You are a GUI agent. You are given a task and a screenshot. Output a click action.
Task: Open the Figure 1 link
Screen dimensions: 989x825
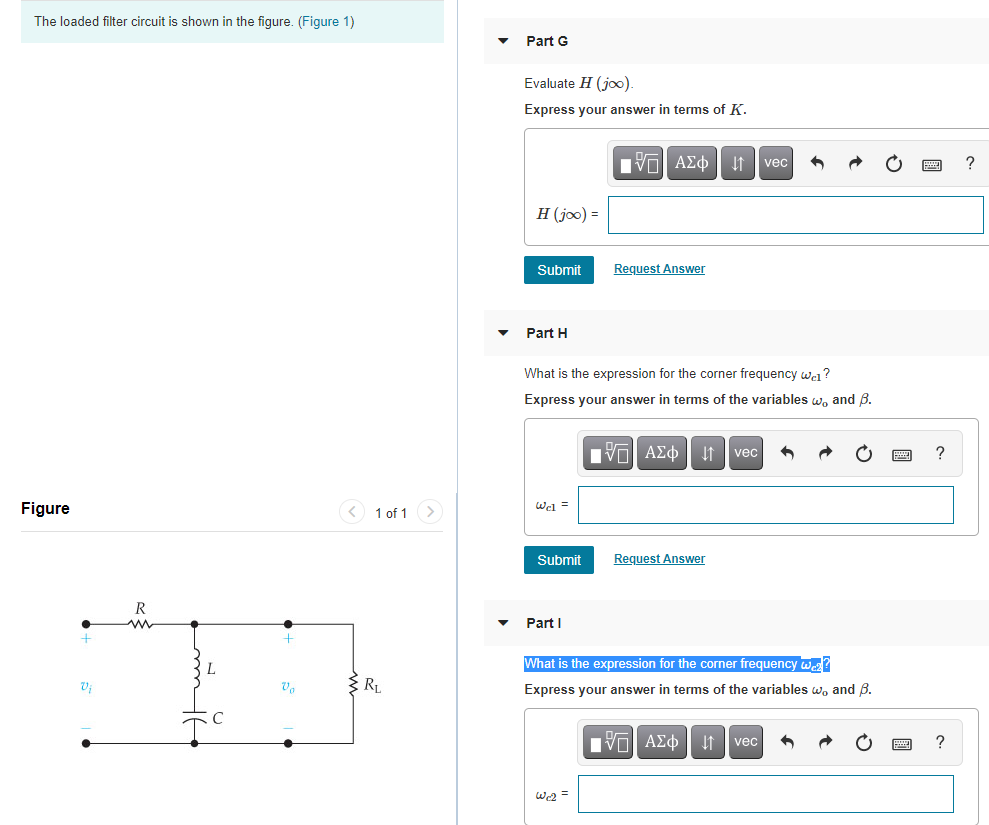point(325,21)
